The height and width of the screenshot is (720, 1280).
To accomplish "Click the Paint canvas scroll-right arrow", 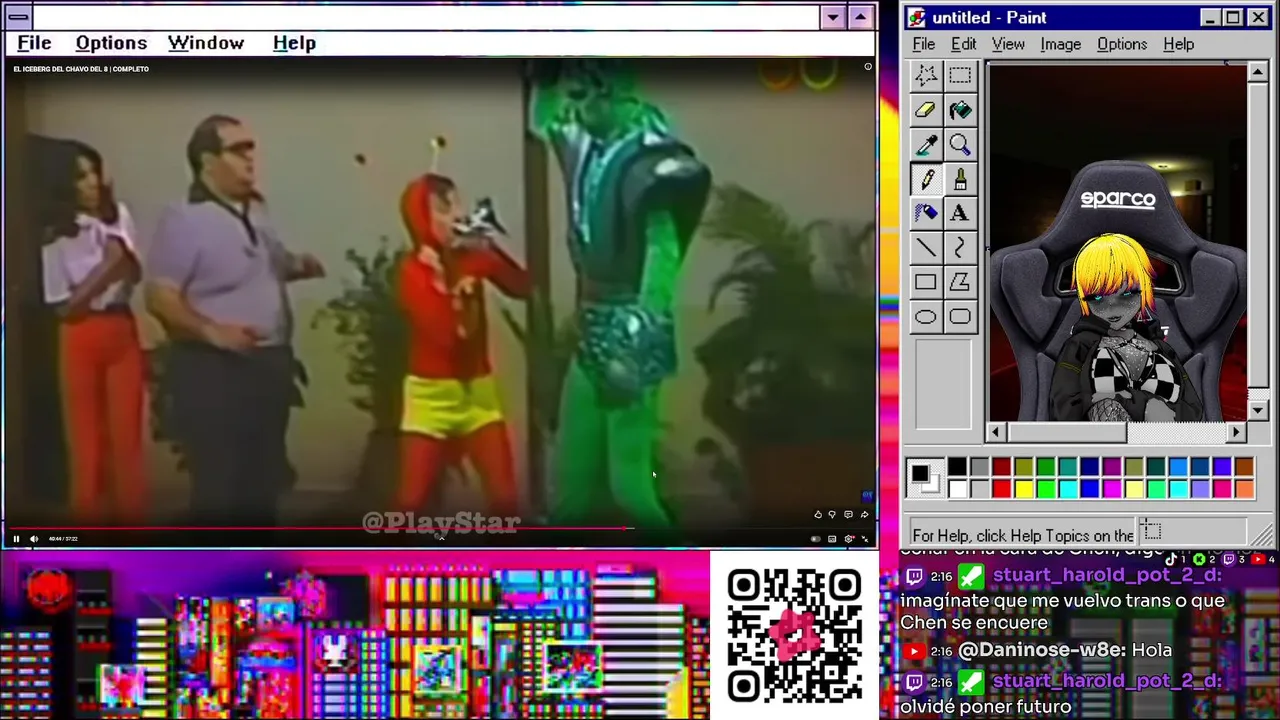I will 1237,432.
